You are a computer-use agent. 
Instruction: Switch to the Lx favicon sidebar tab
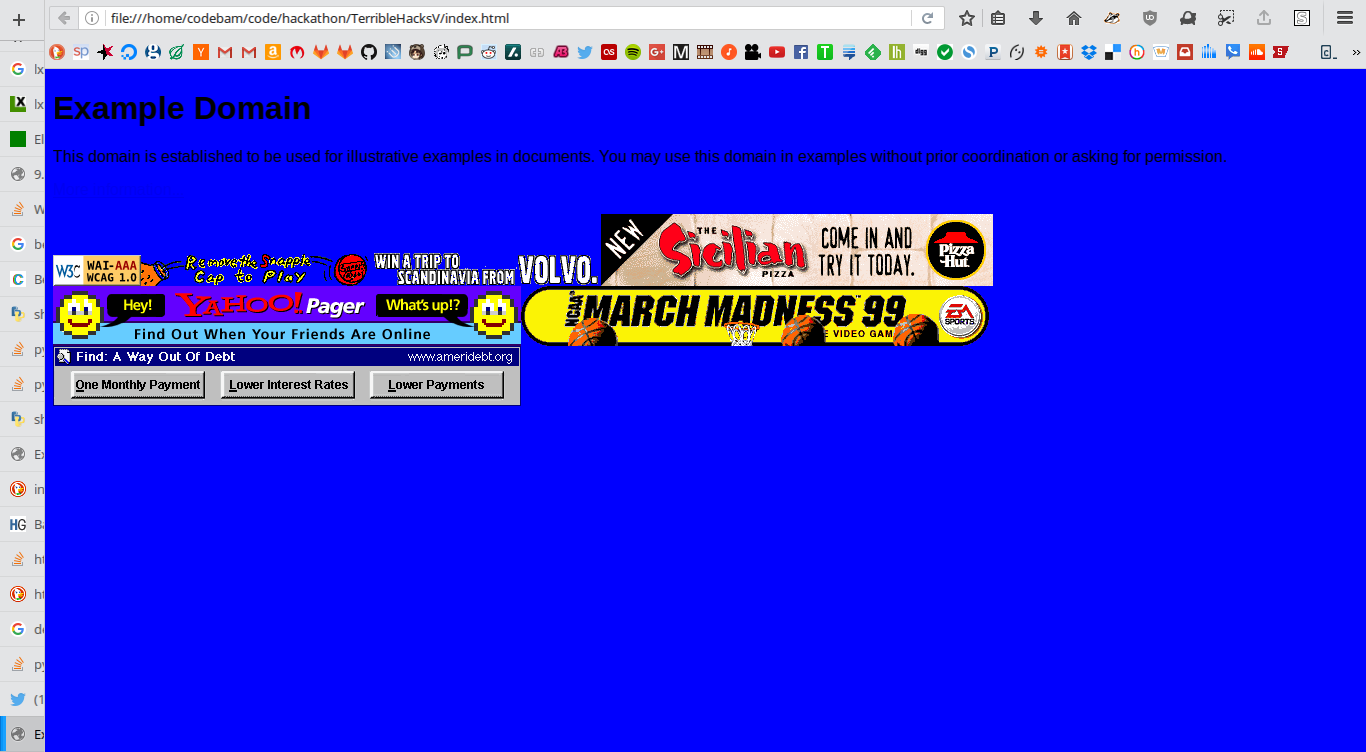click(x=22, y=104)
